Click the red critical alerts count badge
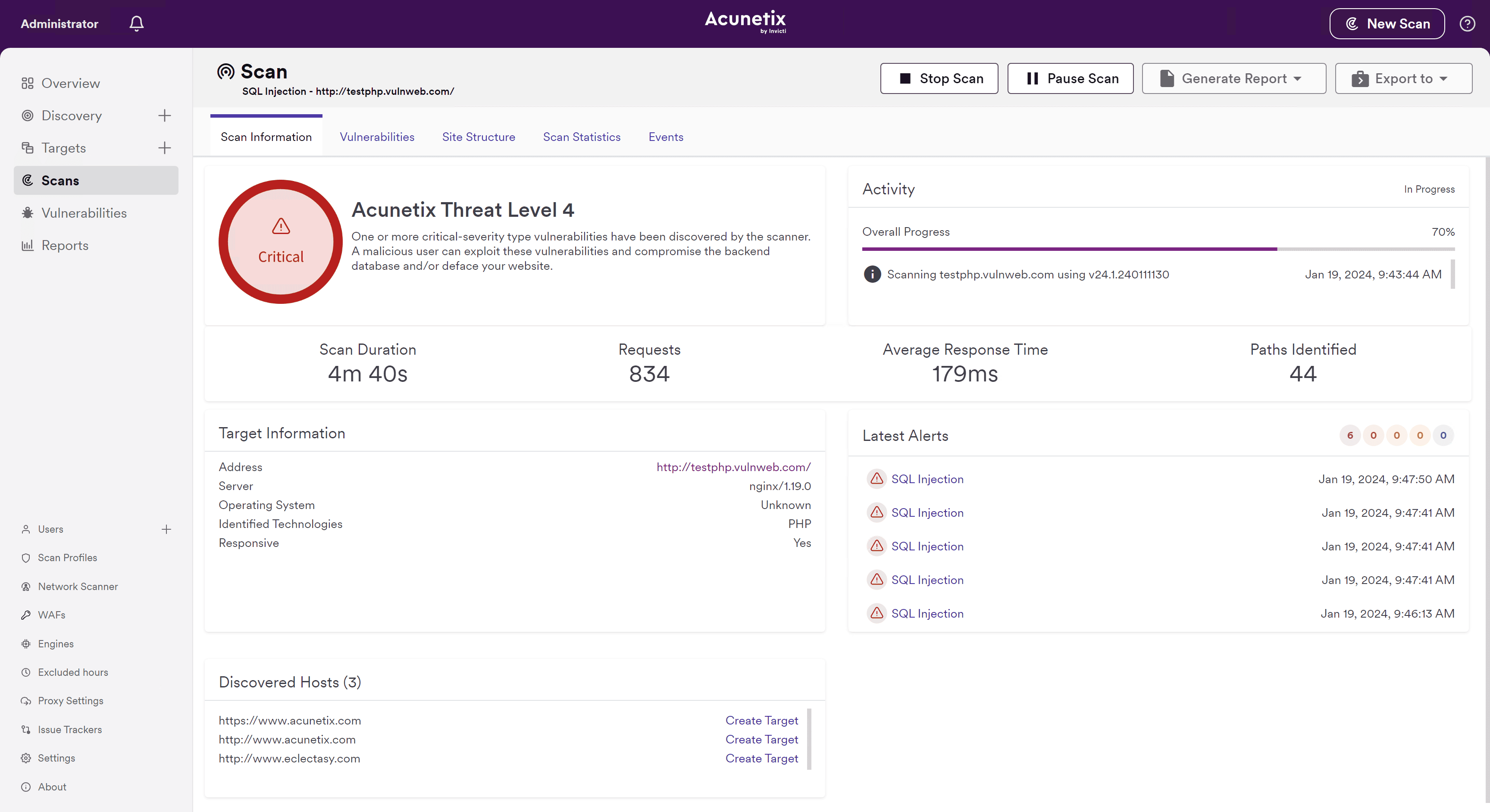 point(1349,435)
